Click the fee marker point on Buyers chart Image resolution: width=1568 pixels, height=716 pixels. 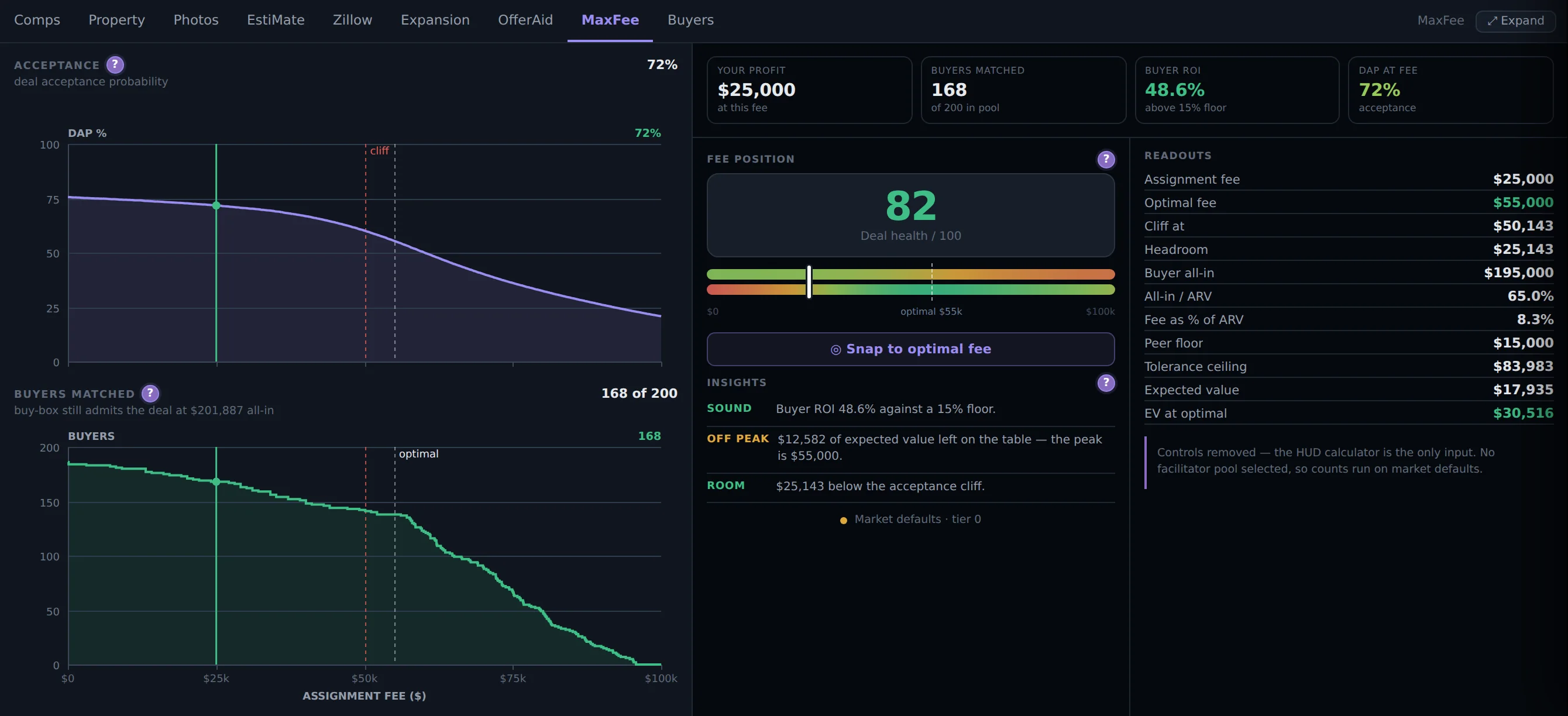pos(216,482)
